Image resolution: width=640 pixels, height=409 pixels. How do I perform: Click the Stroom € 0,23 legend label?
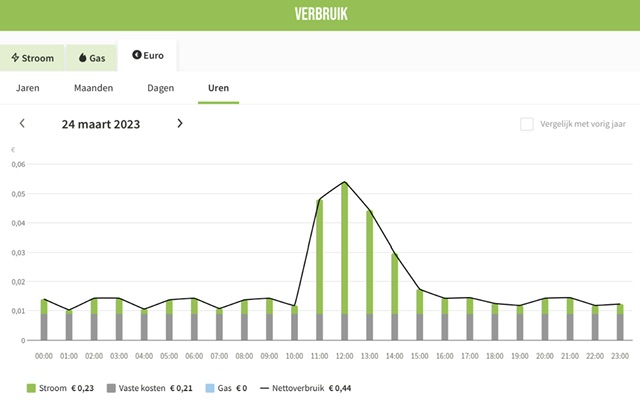pyautogui.click(x=66, y=388)
